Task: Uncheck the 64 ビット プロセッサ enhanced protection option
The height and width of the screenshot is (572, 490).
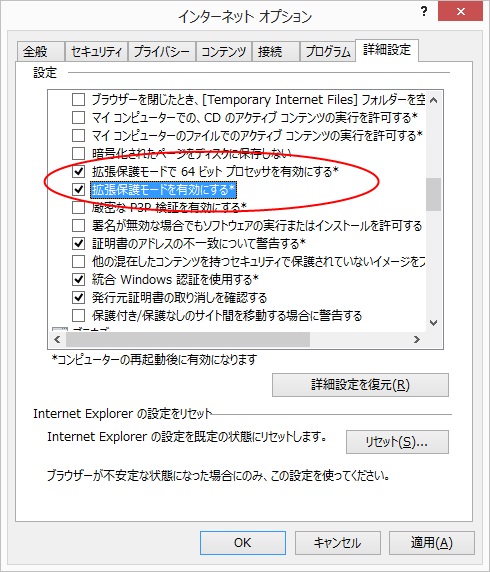Action: tap(78, 171)
